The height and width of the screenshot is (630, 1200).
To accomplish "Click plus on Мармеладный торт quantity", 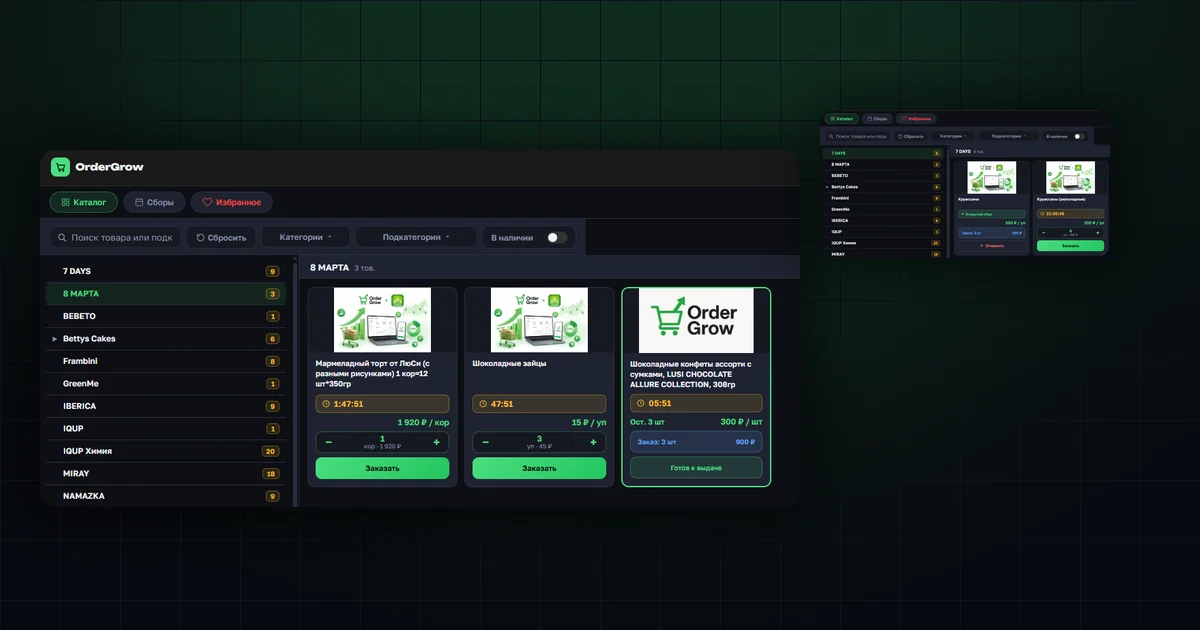I will tap(436, 442).
